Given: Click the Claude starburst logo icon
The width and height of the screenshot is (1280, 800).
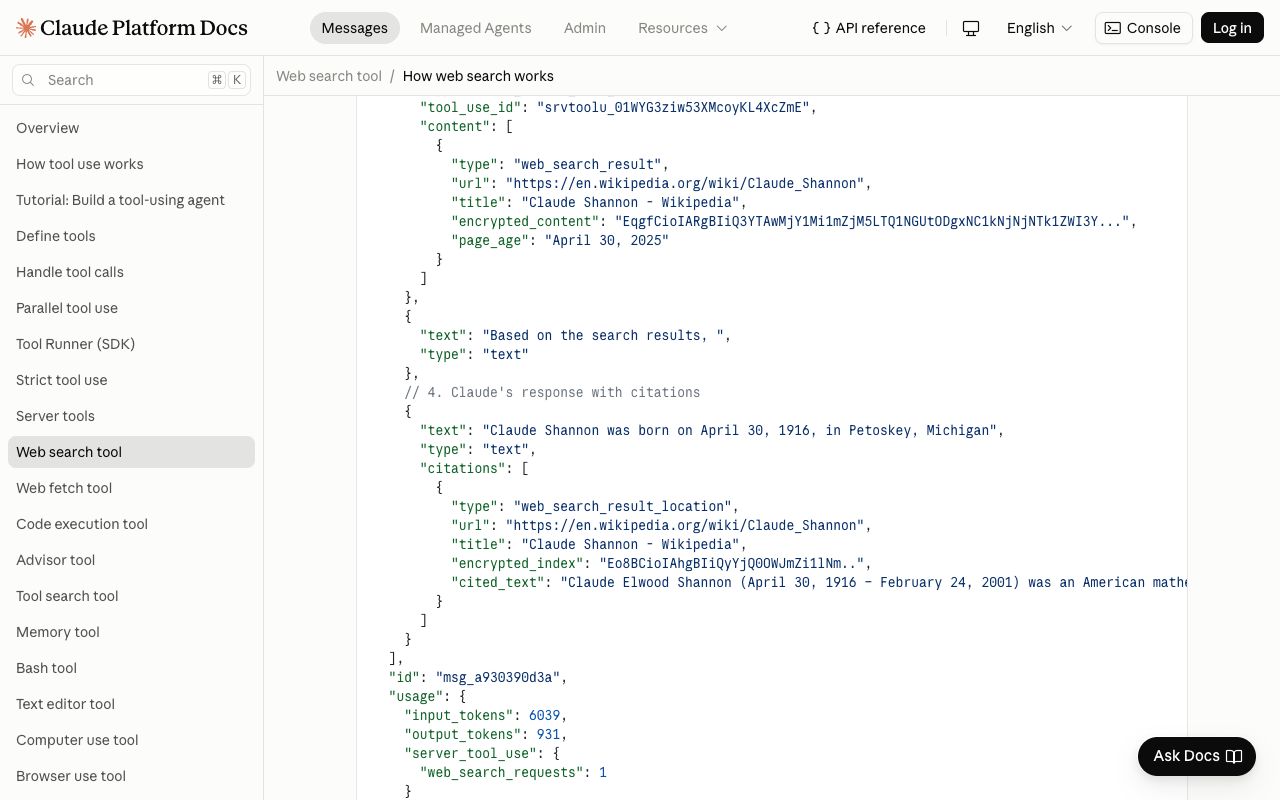Looking at the screenshot, I should click(26, 28).
